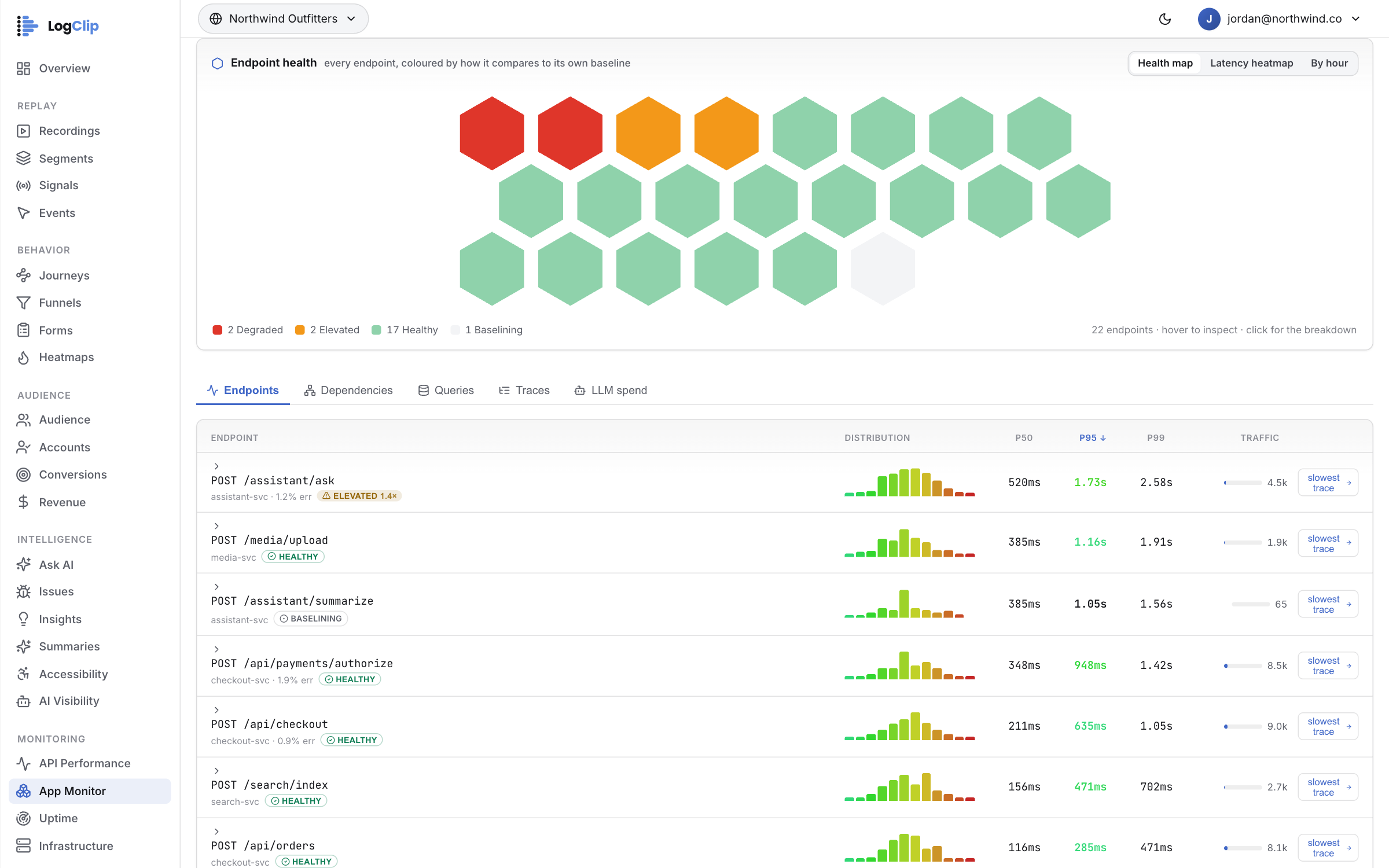
Task: Open the Northwind Outfitters workspace dropdown
Action: pyautogui.click(x=283, y=19)
